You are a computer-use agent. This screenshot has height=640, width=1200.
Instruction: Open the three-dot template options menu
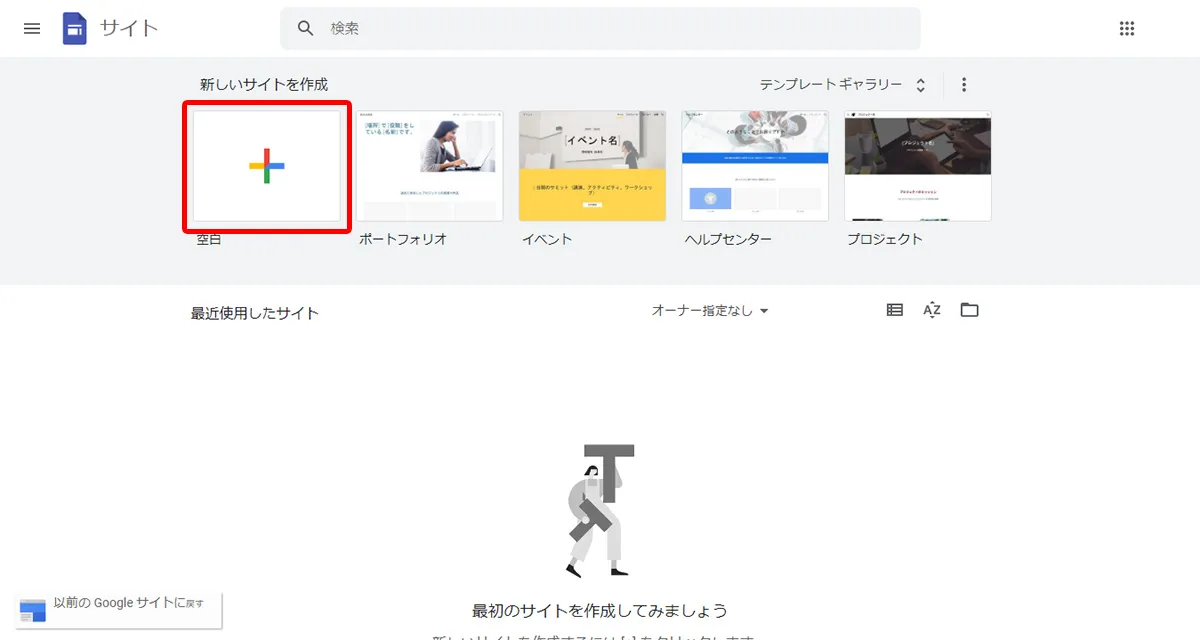(x=964, y=84)
